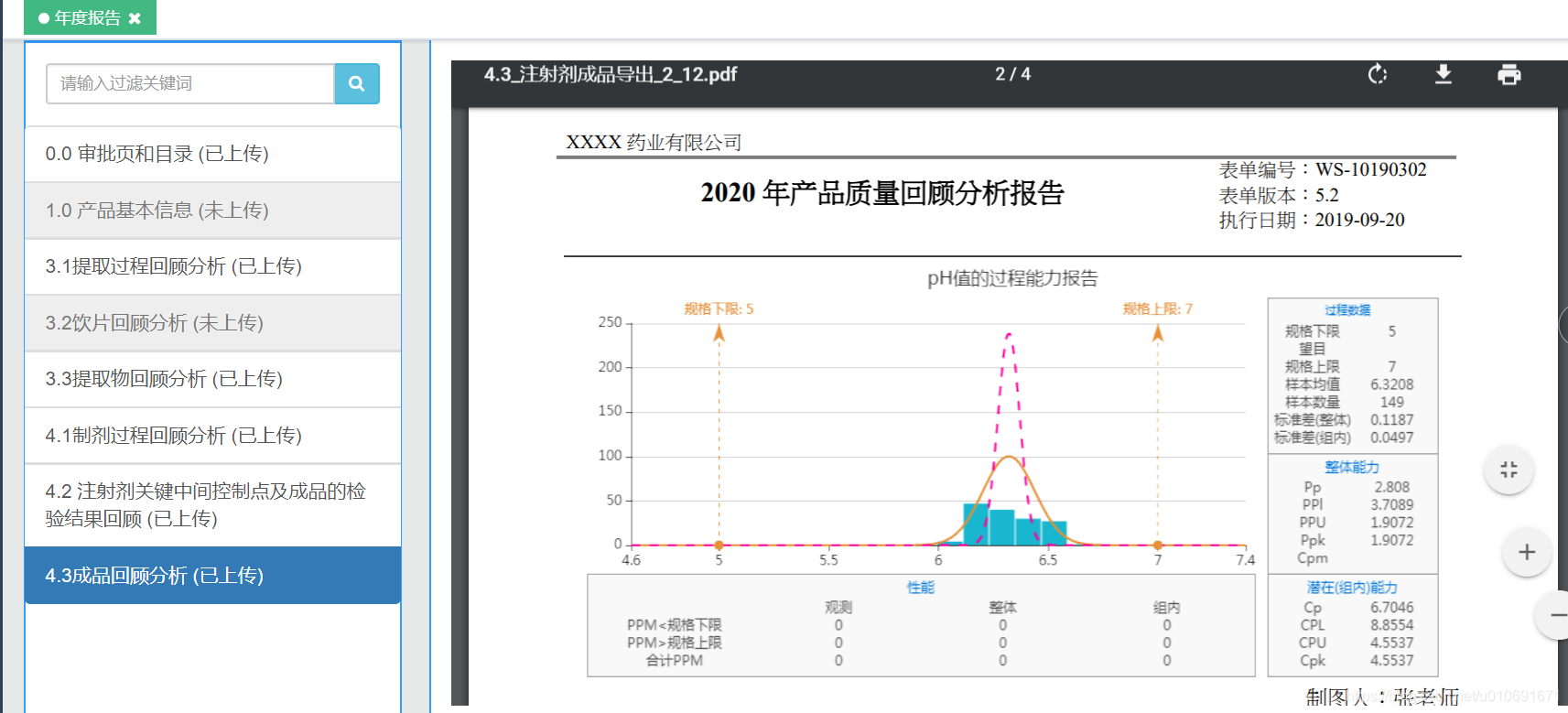
Task: Click the 性能 table heading
Action: 920,588
